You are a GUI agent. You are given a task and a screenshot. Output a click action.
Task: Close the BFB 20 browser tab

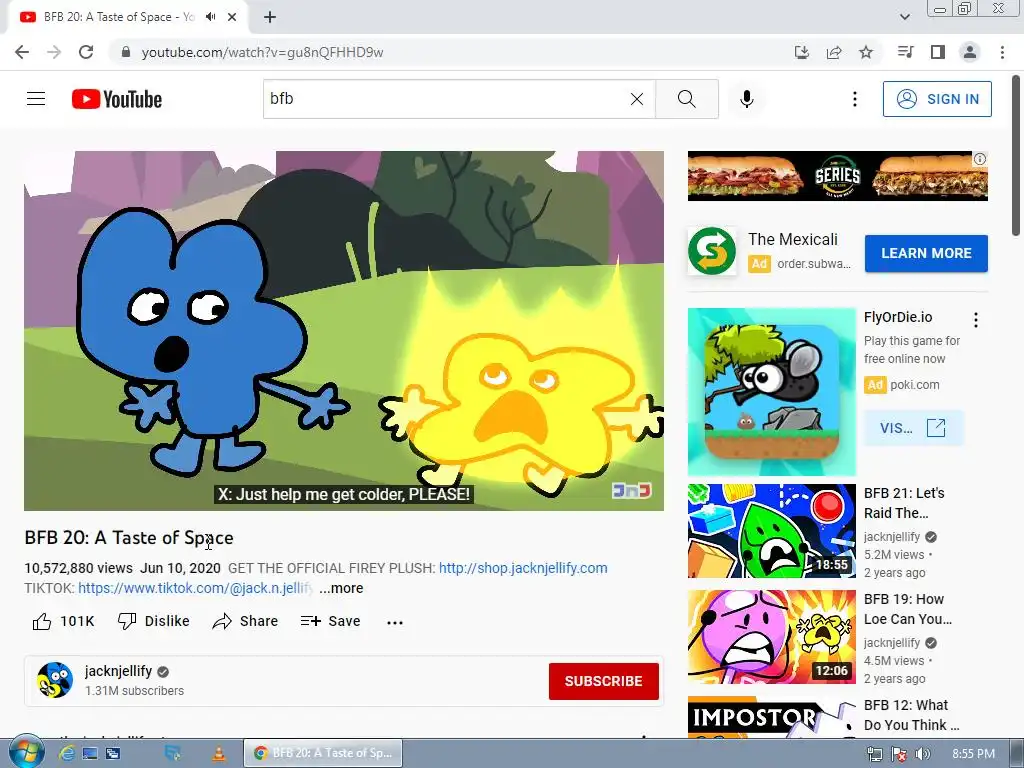[232, 17]
